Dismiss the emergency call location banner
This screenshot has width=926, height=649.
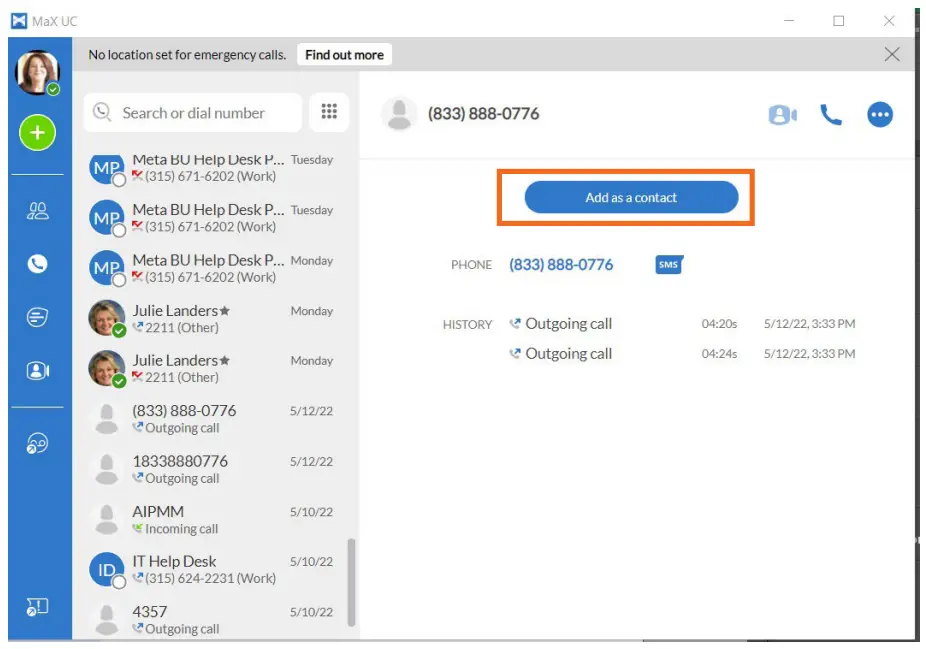892,55
